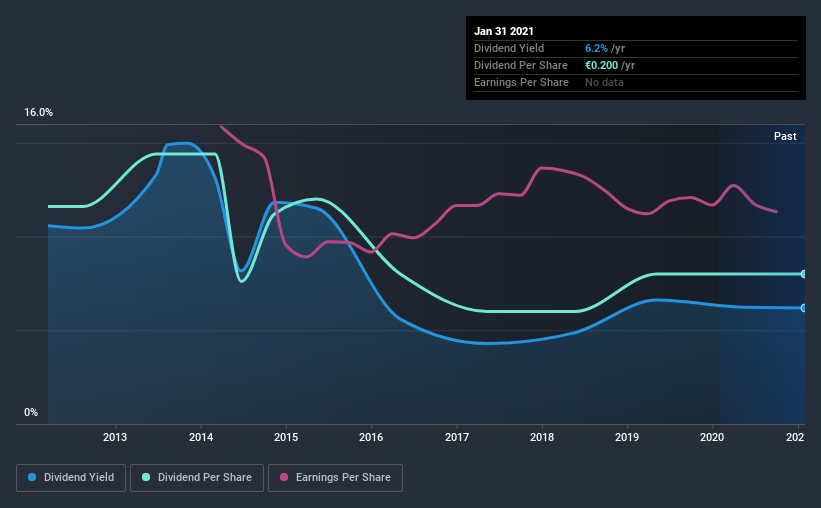Click the 2018 x-axis label
Image resolution: width=821 pixels, height=508 pixels.
[x=541, y=437]
